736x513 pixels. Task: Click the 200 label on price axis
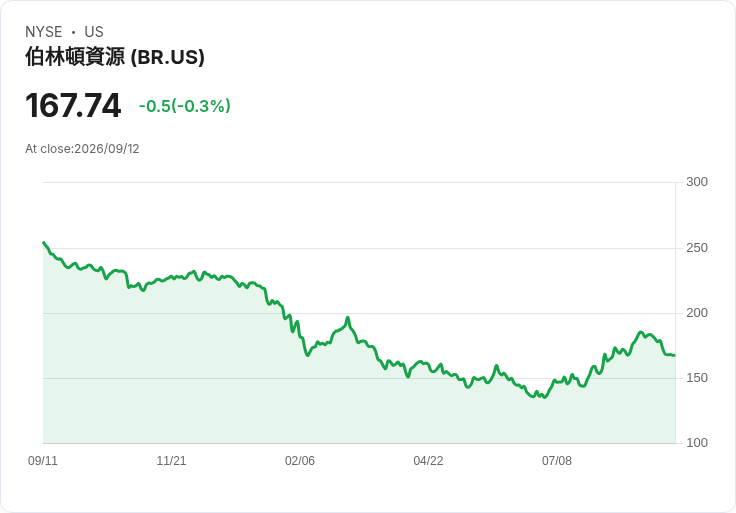pos(697,313)
